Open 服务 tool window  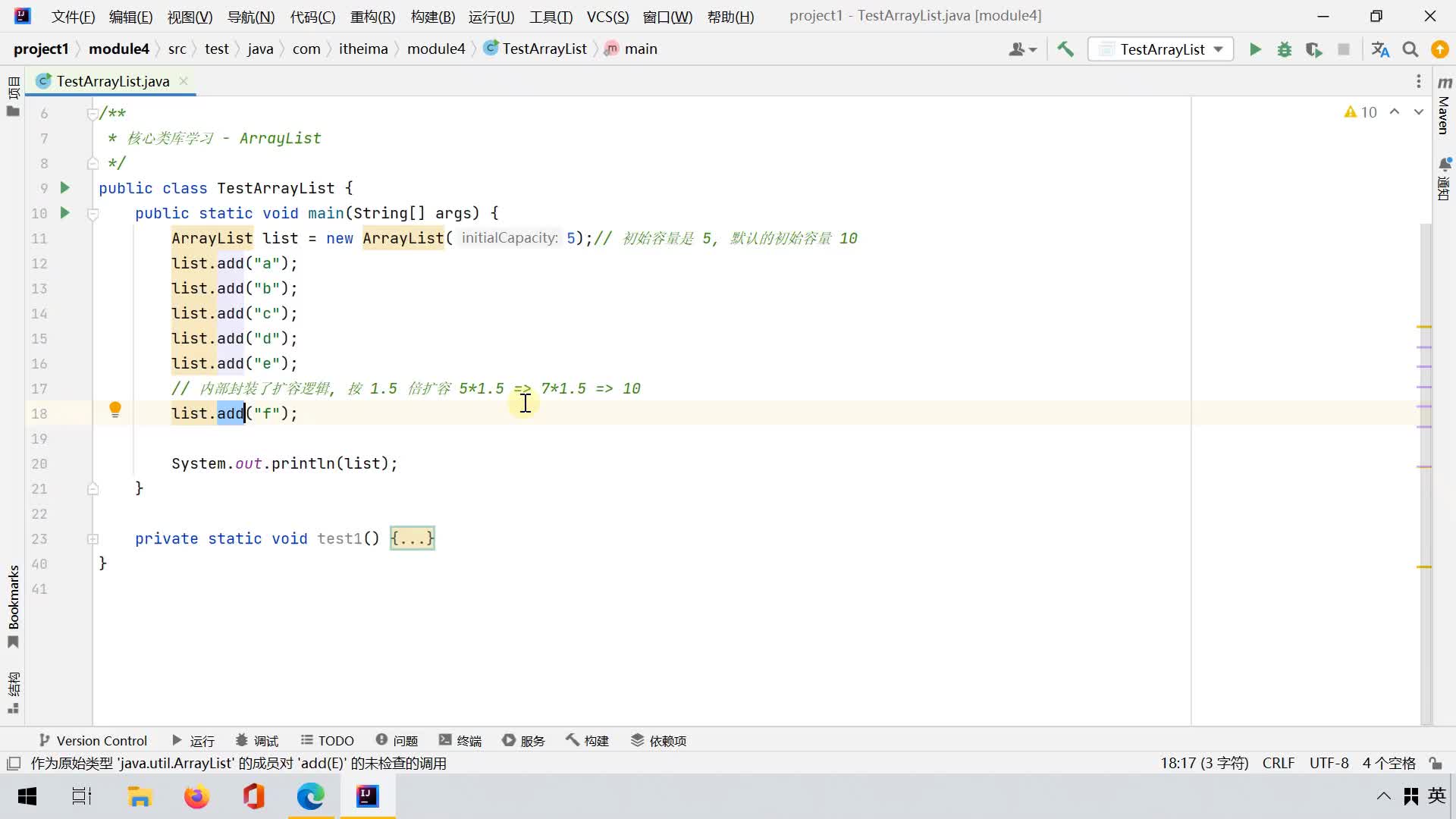pos(523,741)
